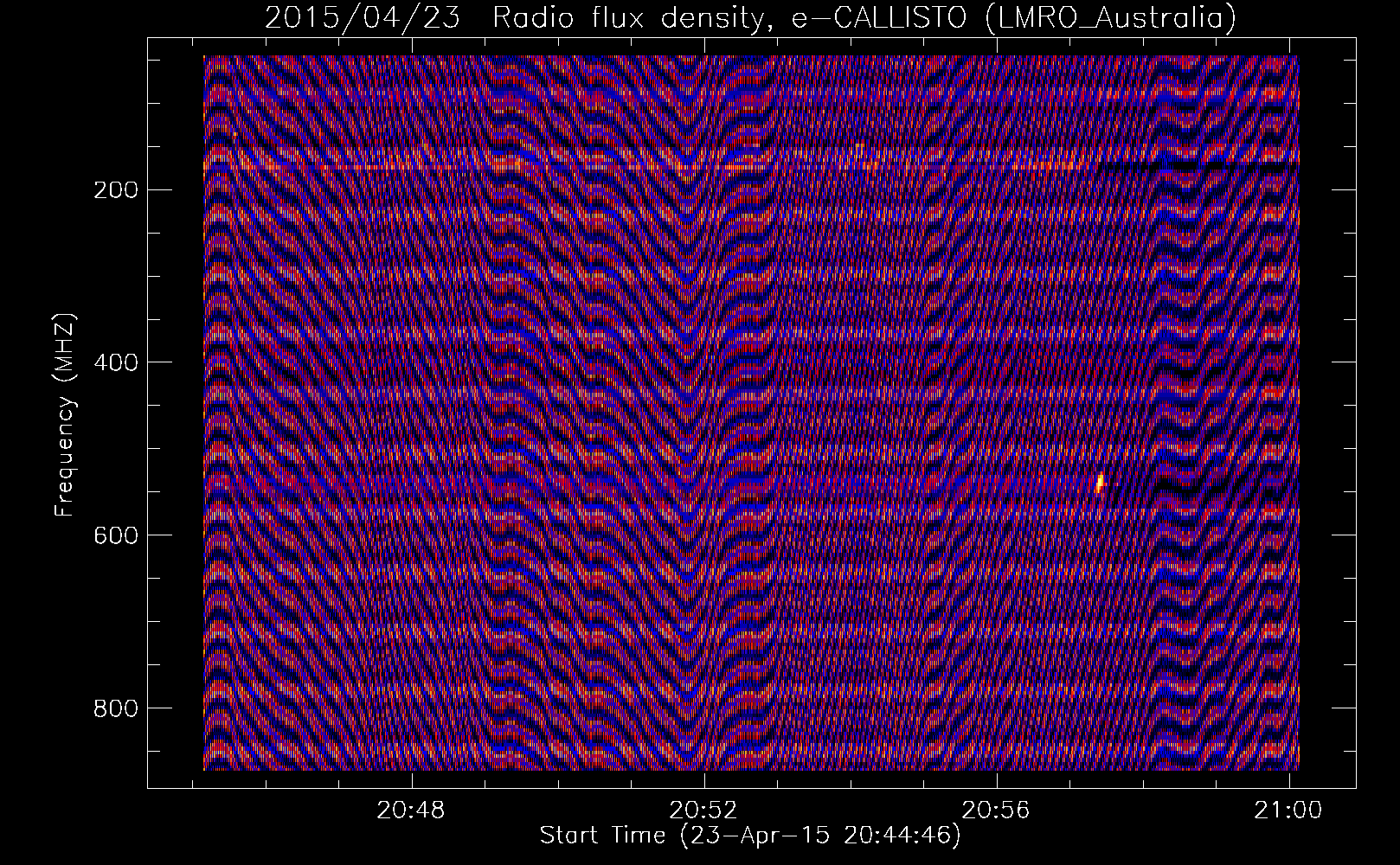This screenshot has width=1400, height=865.
Task: Click the 200 frequency tick label
Action: [115, 189]
